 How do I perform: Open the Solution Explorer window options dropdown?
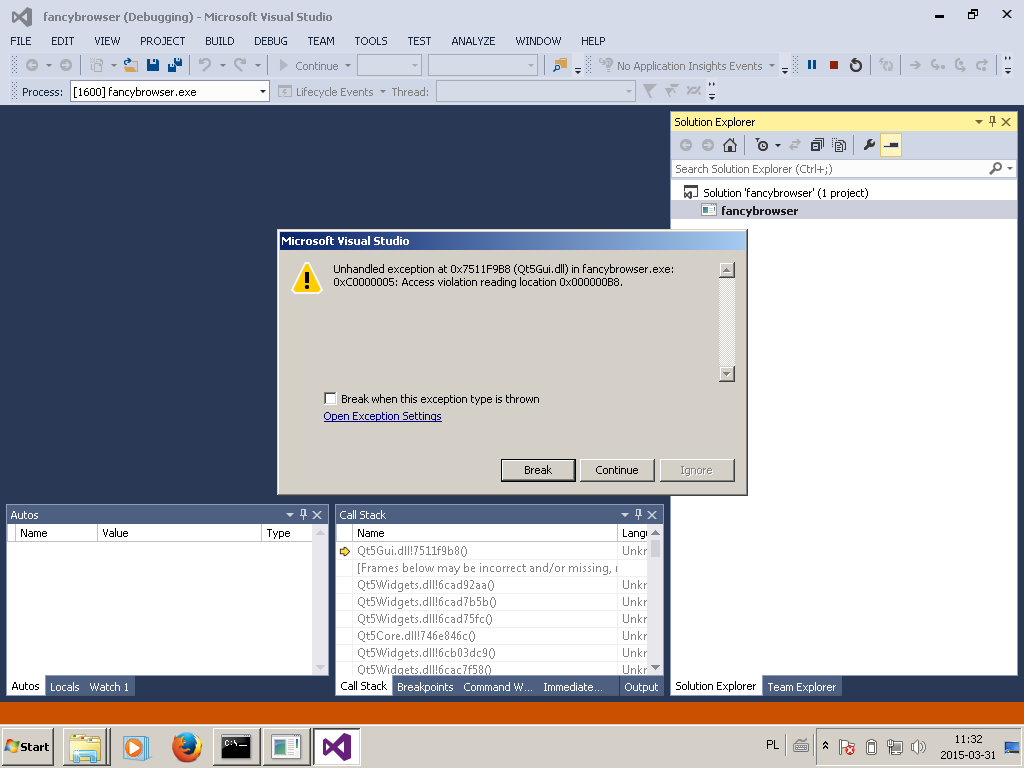pyautogui.click(x=978, y=121)
